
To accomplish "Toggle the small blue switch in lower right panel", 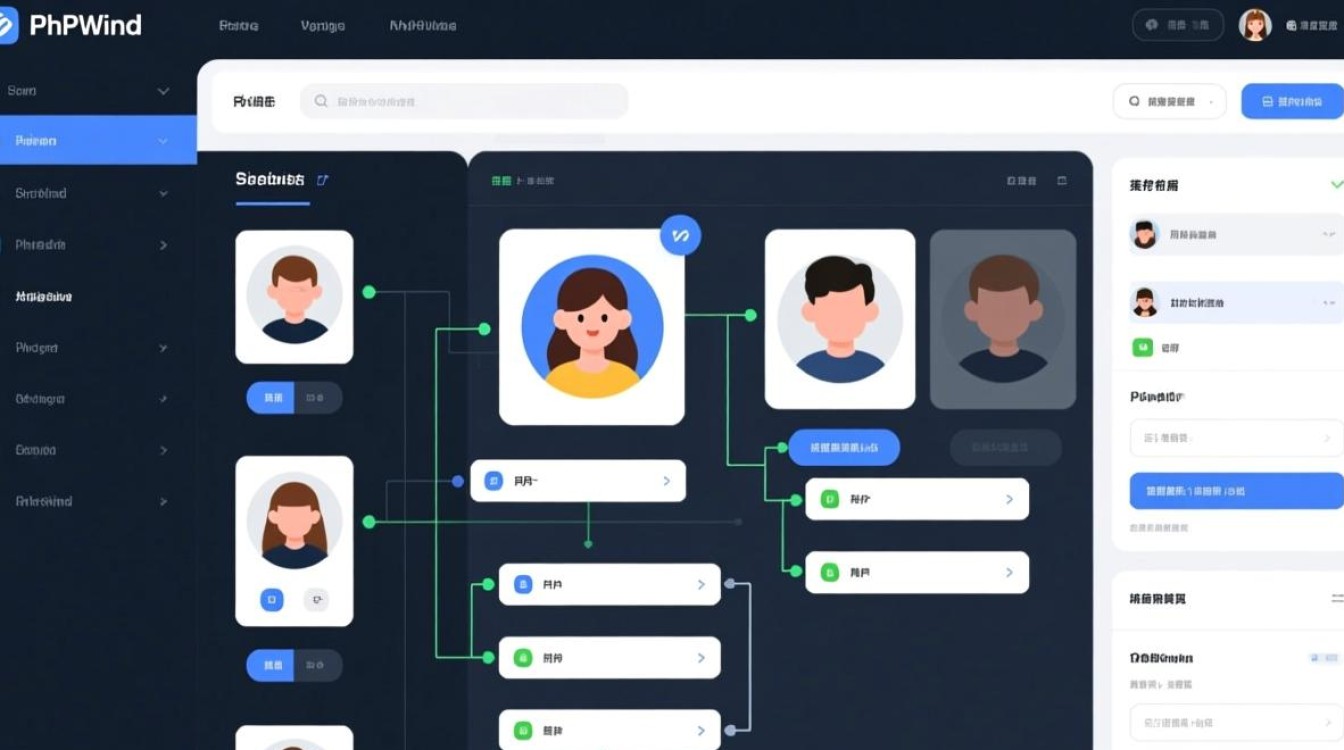I will click(x=1318, y=658).
